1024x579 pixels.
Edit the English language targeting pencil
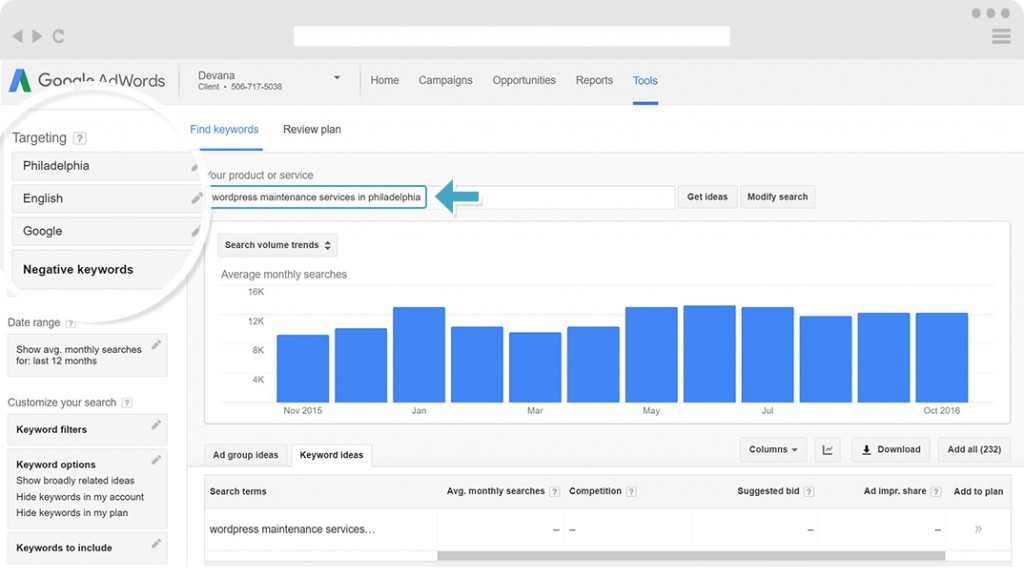pos(197,198)
